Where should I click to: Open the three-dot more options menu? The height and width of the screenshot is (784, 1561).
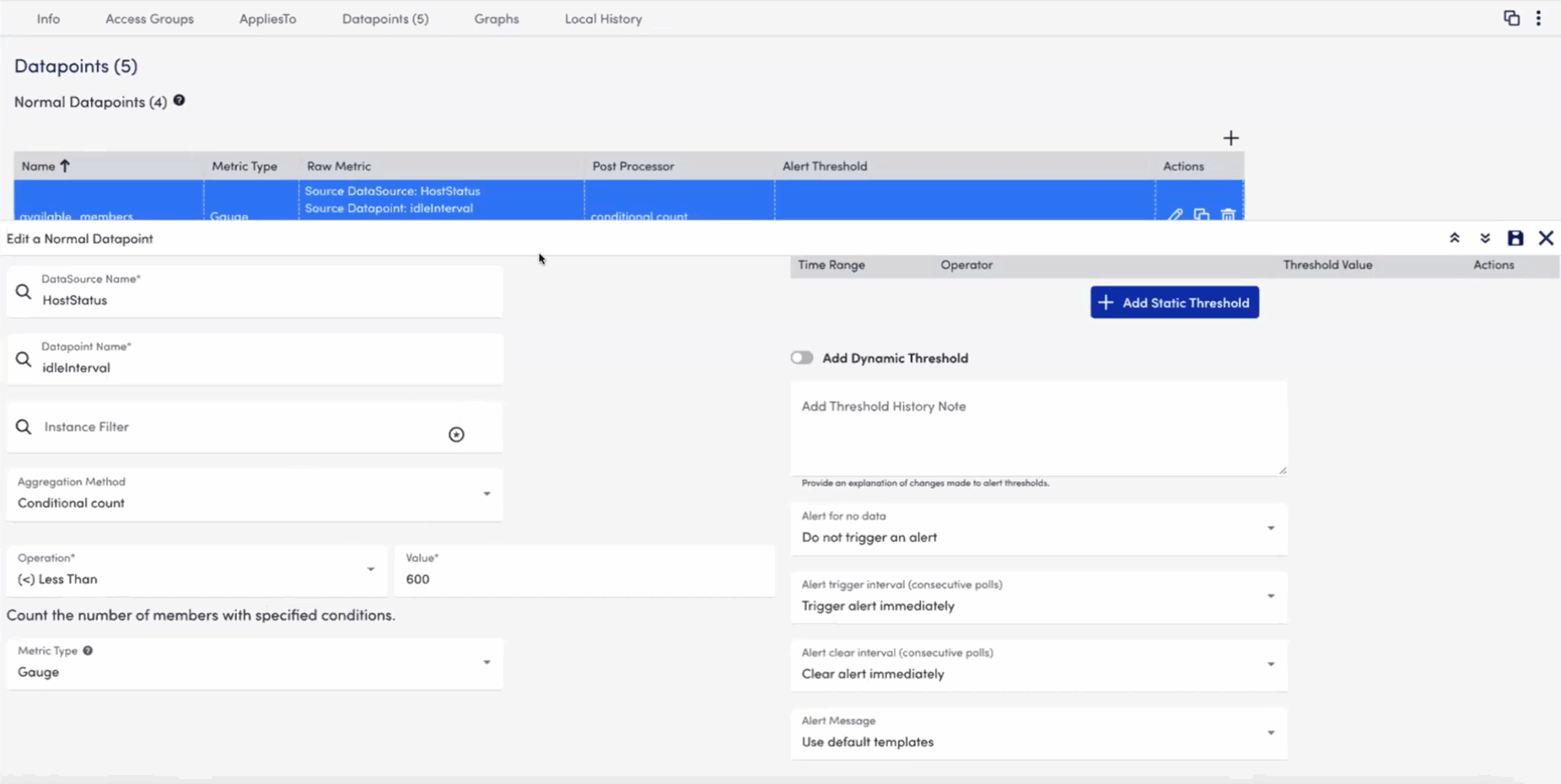[1538, 18]
